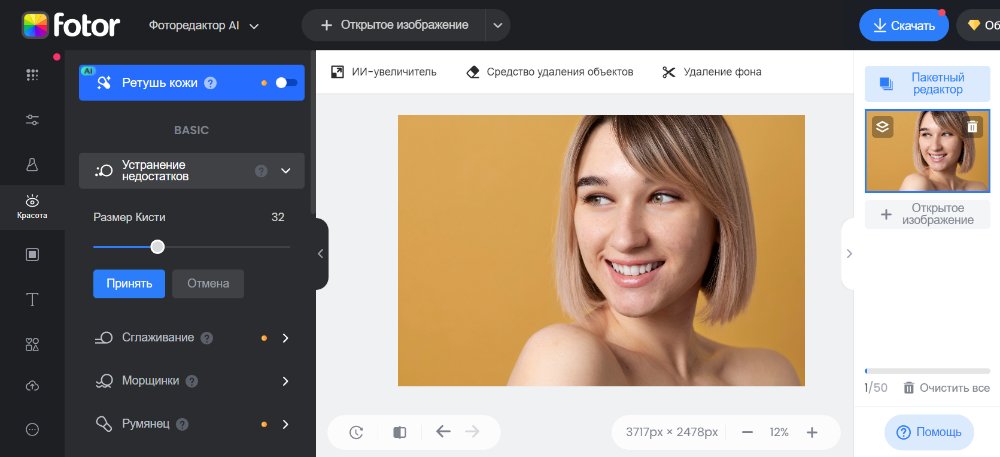Expand the Морщинки section arrow
This screenshot has width=1000, height=457.
pos(286,381)
